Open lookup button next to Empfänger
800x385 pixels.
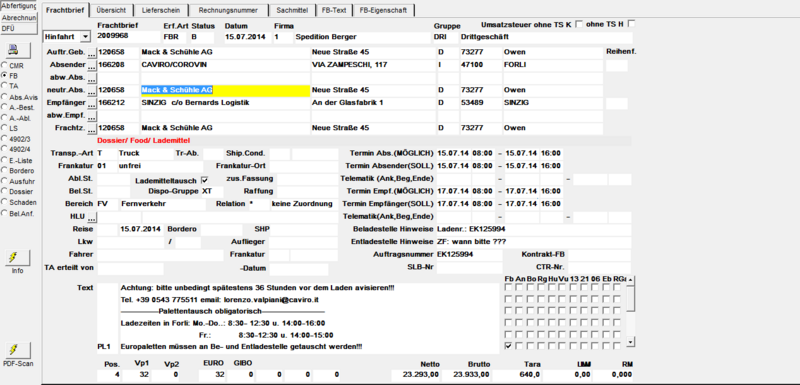91,104
